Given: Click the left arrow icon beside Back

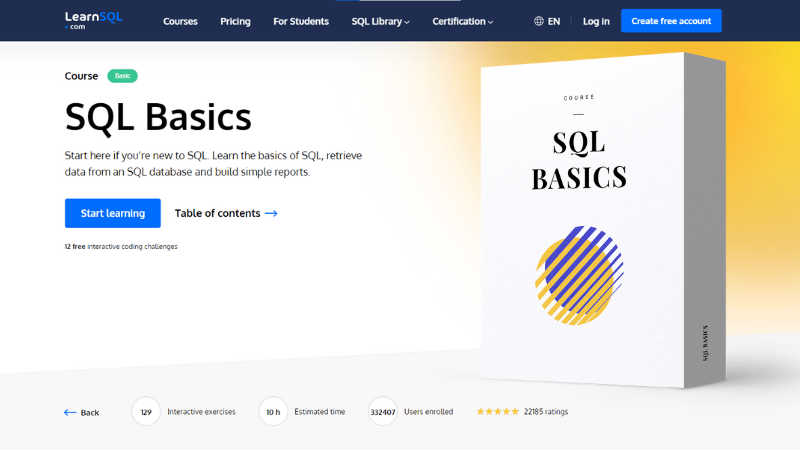Looking at the screenshot, I should (x=70, y=412).
